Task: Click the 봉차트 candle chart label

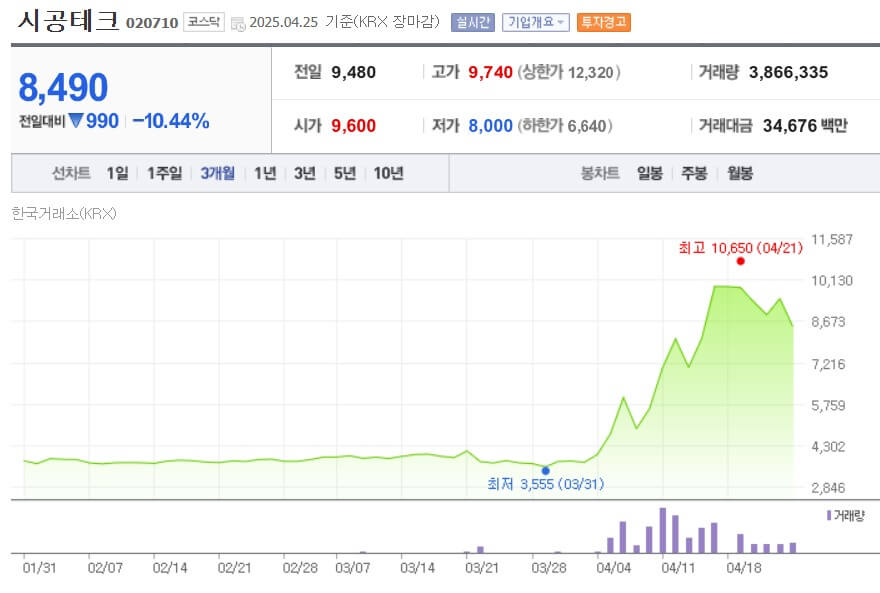Action: click(600, 173)
